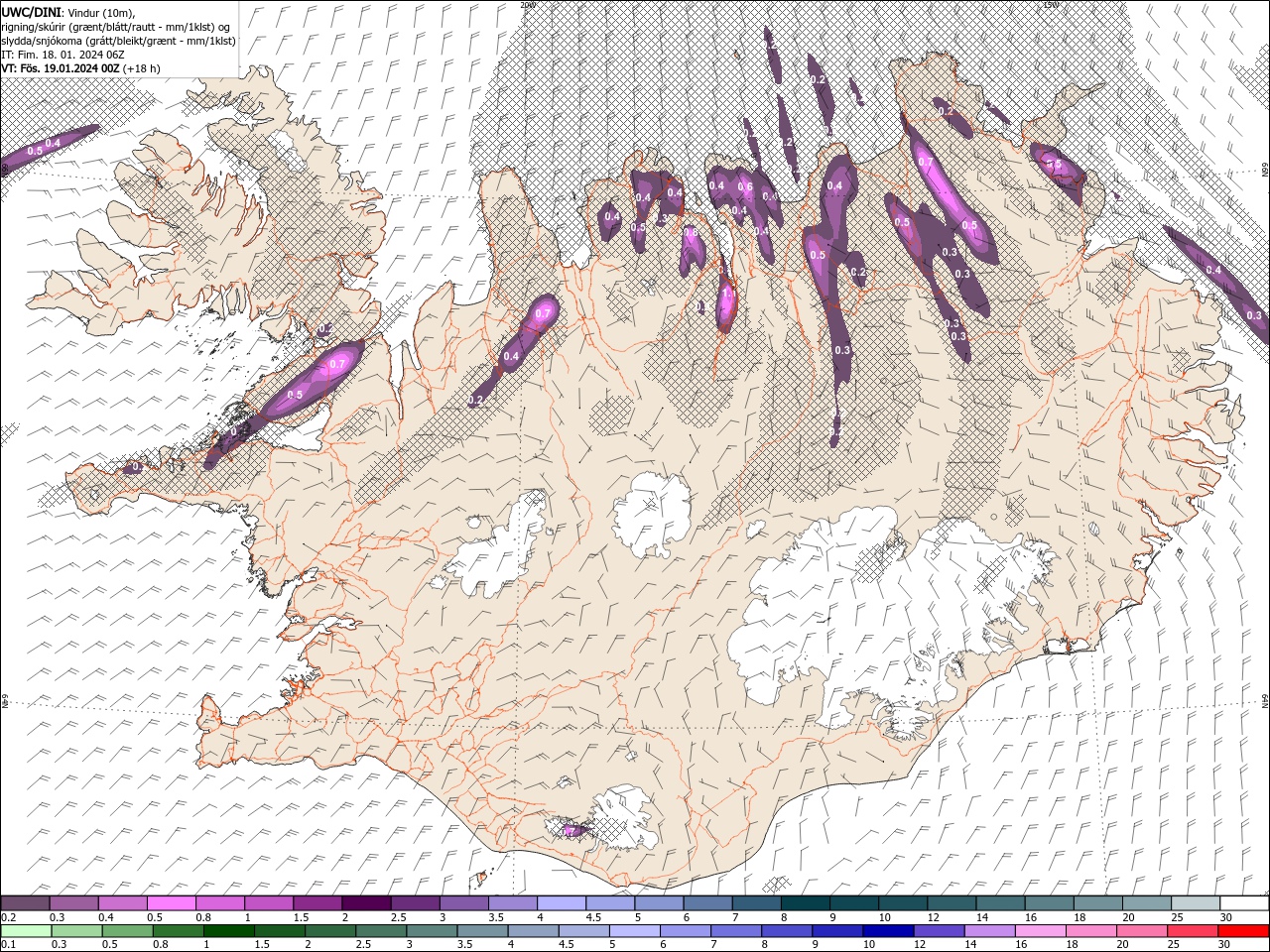Select the 1.5–2 snow scale swatch

pos(317,903)
